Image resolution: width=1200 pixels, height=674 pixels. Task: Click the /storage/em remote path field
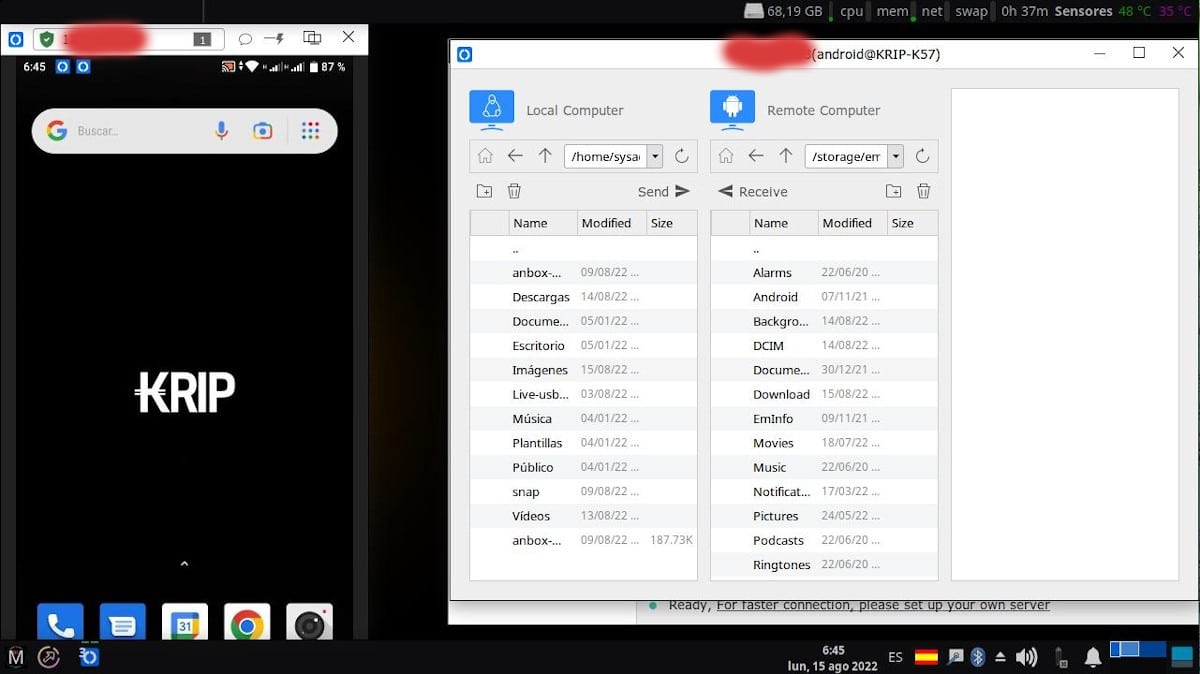coord(847,156)
